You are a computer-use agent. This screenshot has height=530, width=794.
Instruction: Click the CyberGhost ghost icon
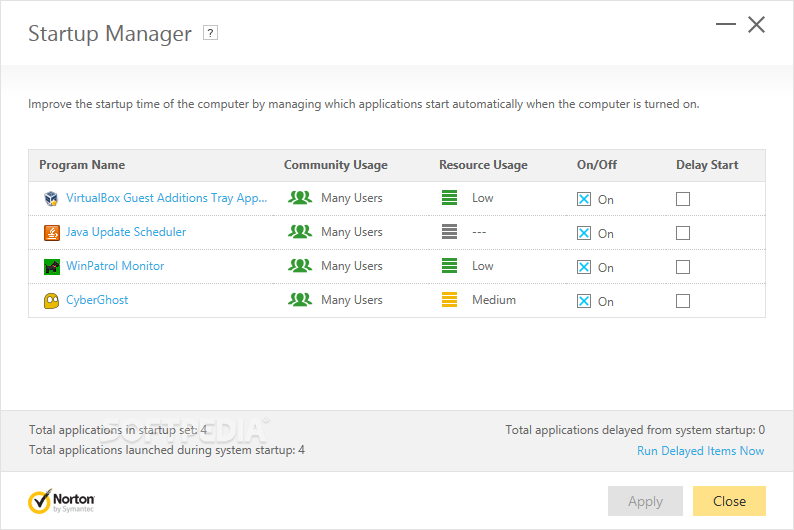(51, 300)
